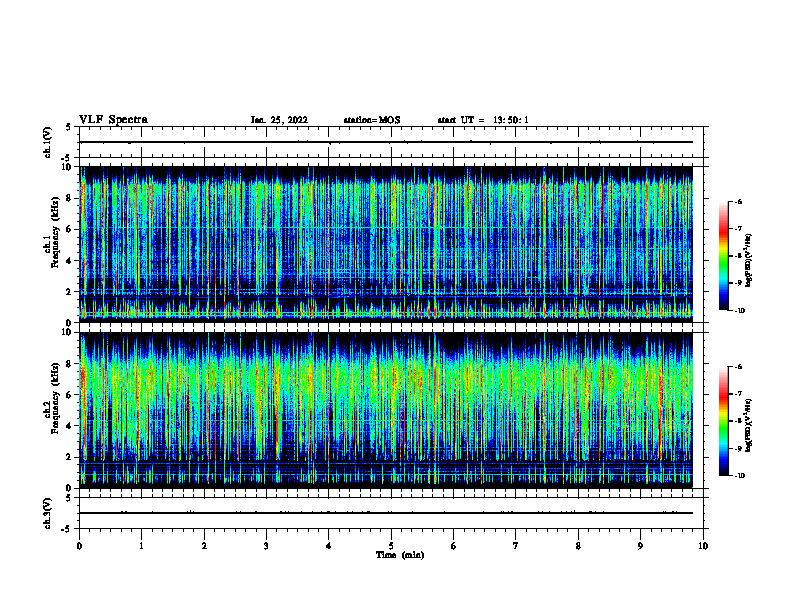The height and width of the screenshot is (612, 792).
Task: Click the "-6" label on ch.1 colorbar
Action: pyautogui.click(x=738, y=202)
